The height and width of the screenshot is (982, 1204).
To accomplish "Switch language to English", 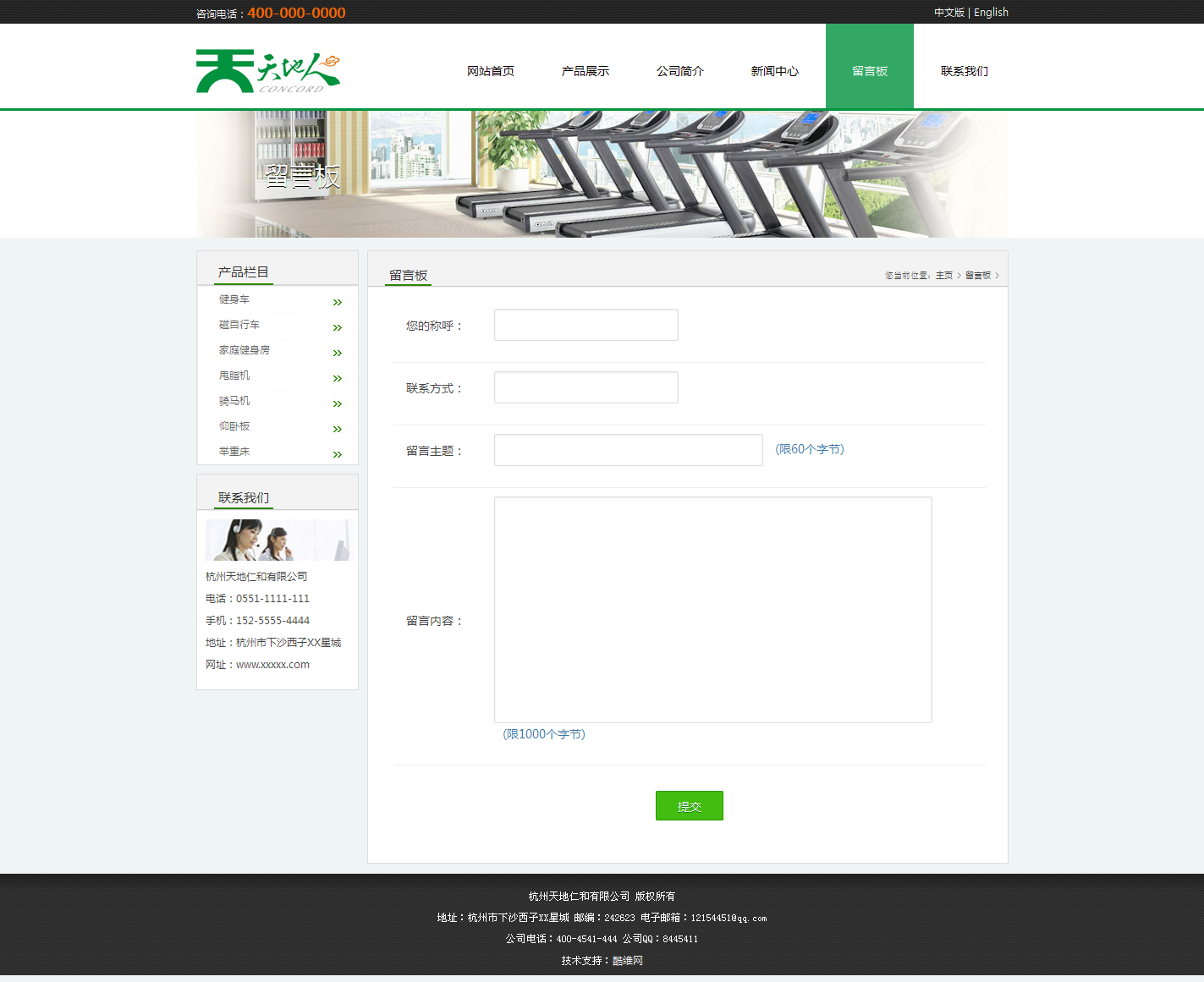I will click(x=991, y=13).
